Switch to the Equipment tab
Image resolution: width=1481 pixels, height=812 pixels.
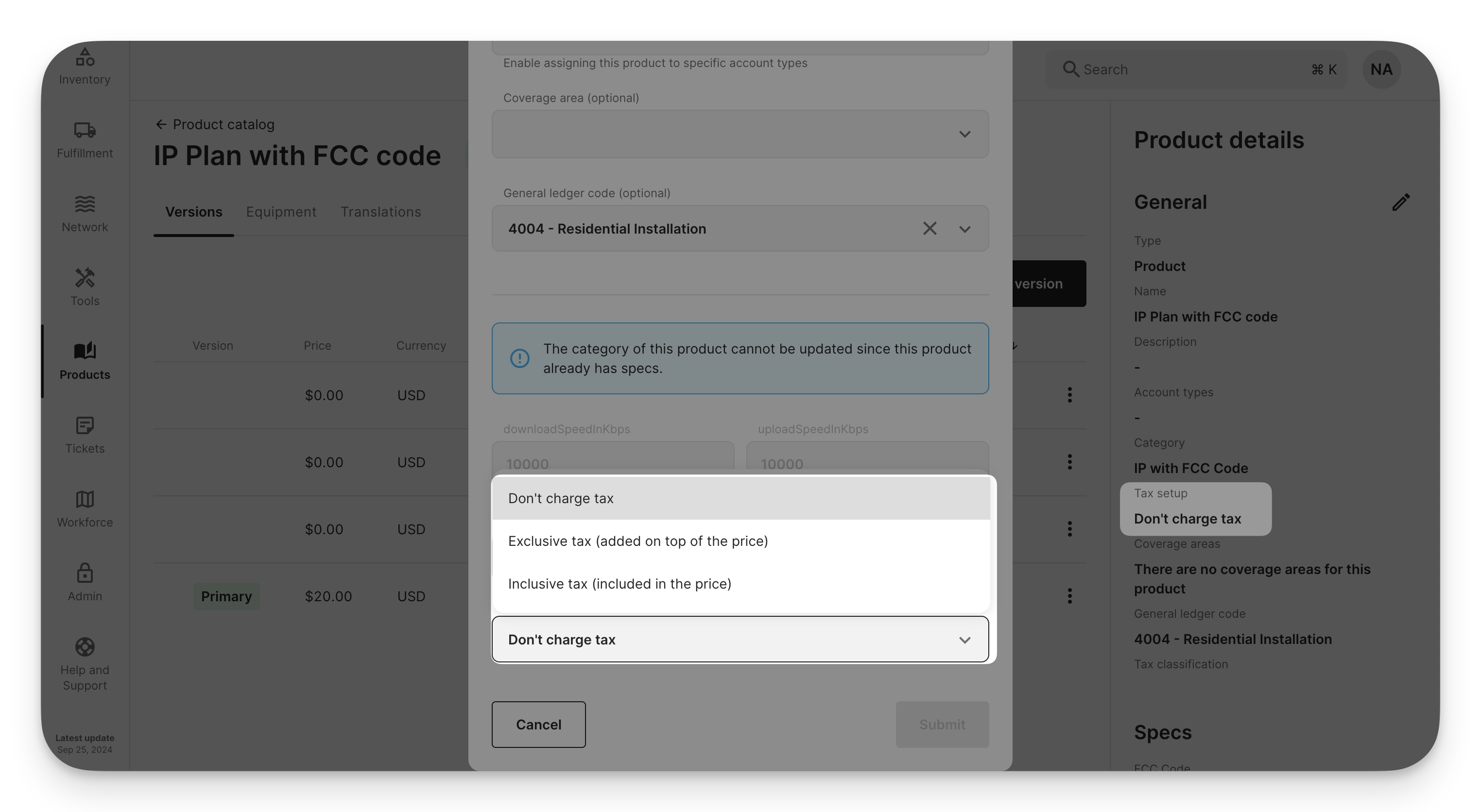[x=281, y=212]
